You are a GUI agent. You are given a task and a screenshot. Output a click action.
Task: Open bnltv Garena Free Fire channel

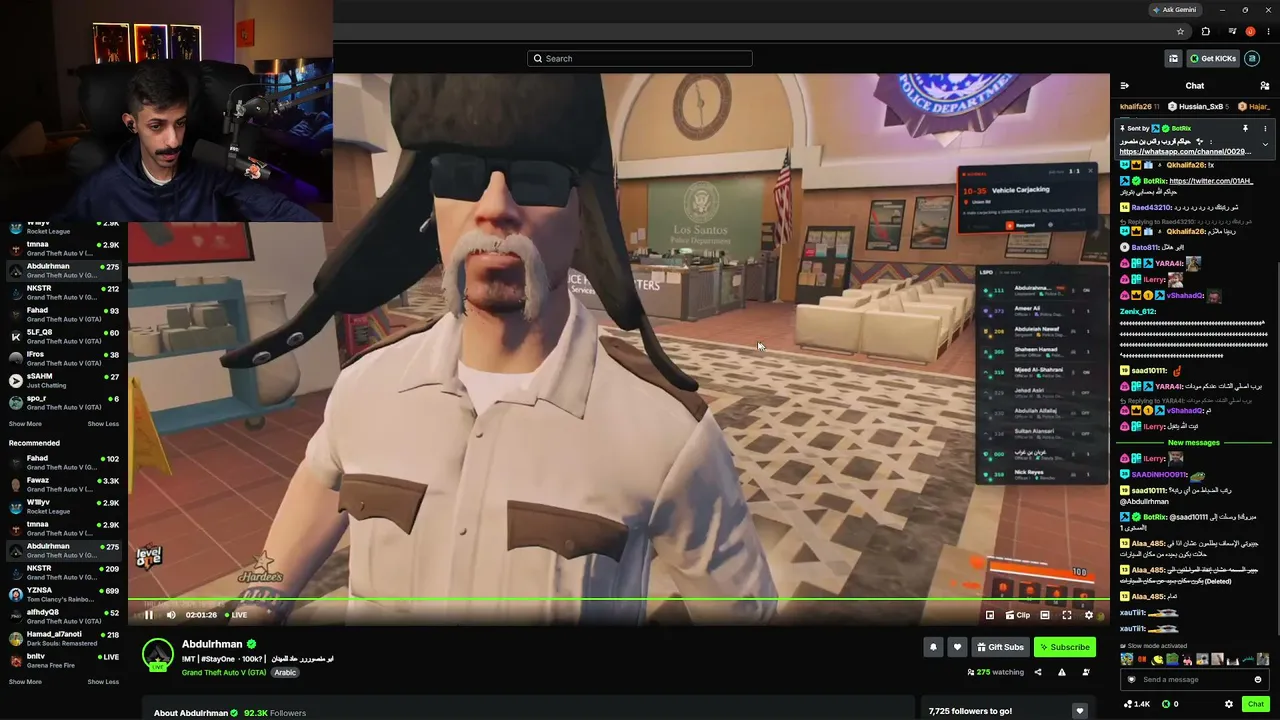64,661
